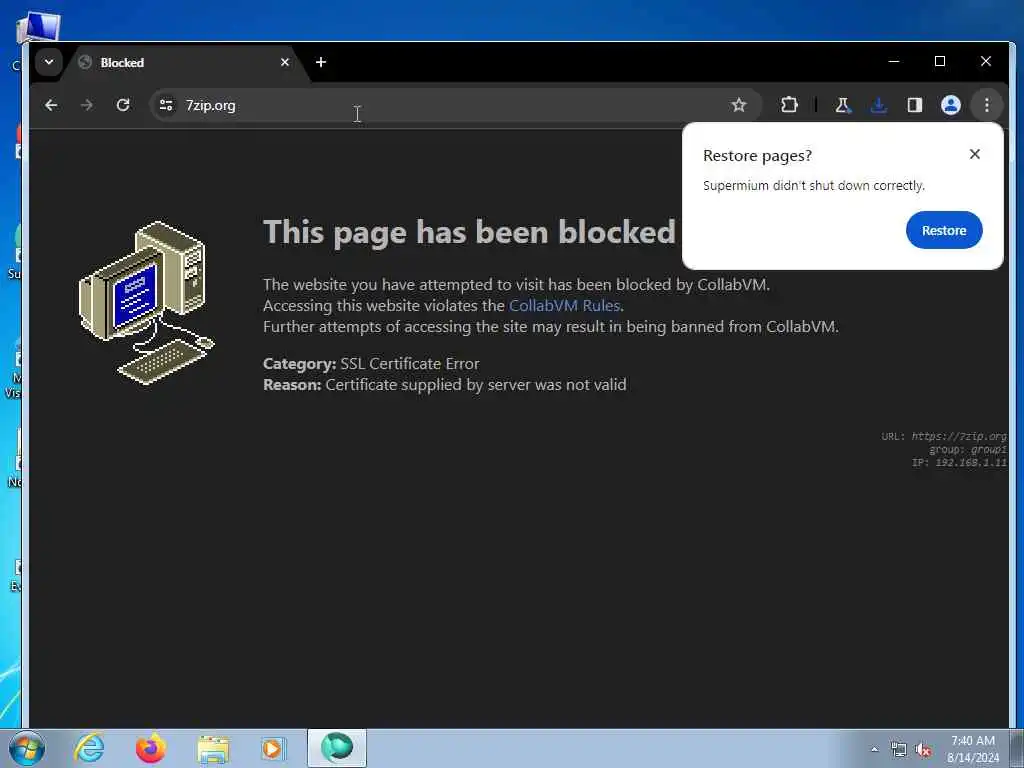
Task: Click the muted volume tray icon
Action: pyautogui.click(x=923, y=750)
